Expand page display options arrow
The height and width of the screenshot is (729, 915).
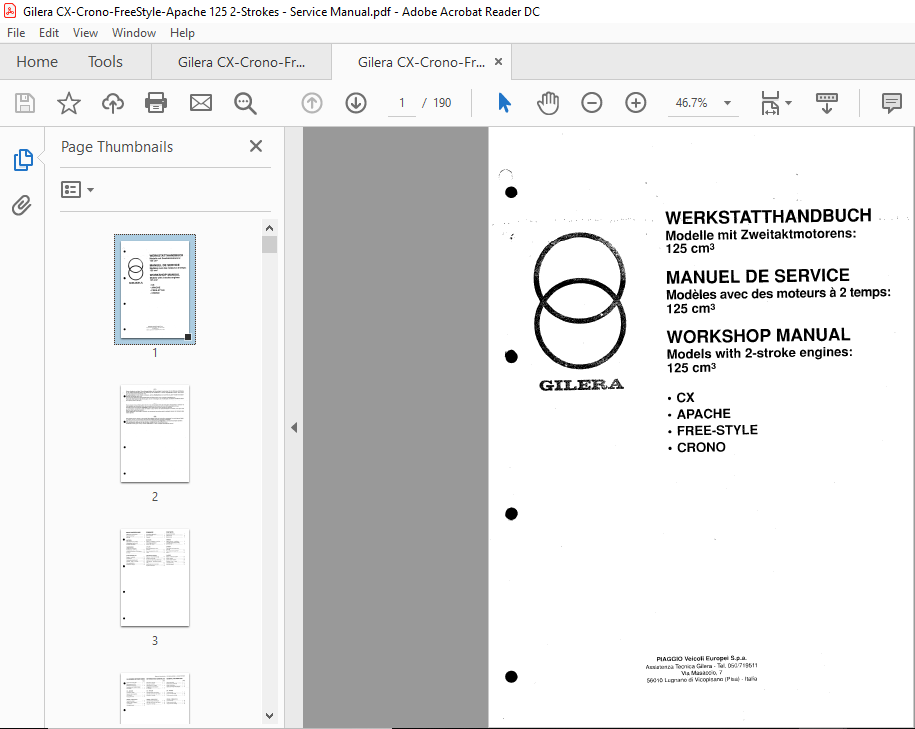(788, 103)
